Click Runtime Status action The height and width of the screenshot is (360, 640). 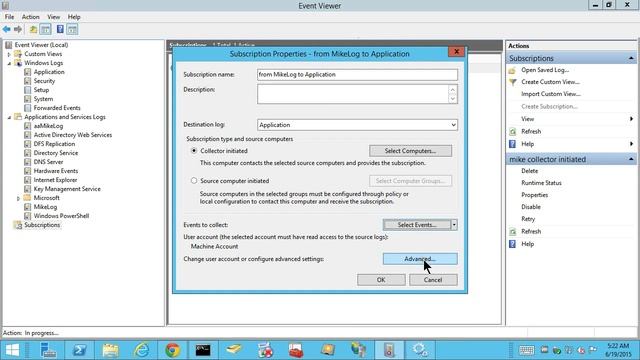coord(541,183)
